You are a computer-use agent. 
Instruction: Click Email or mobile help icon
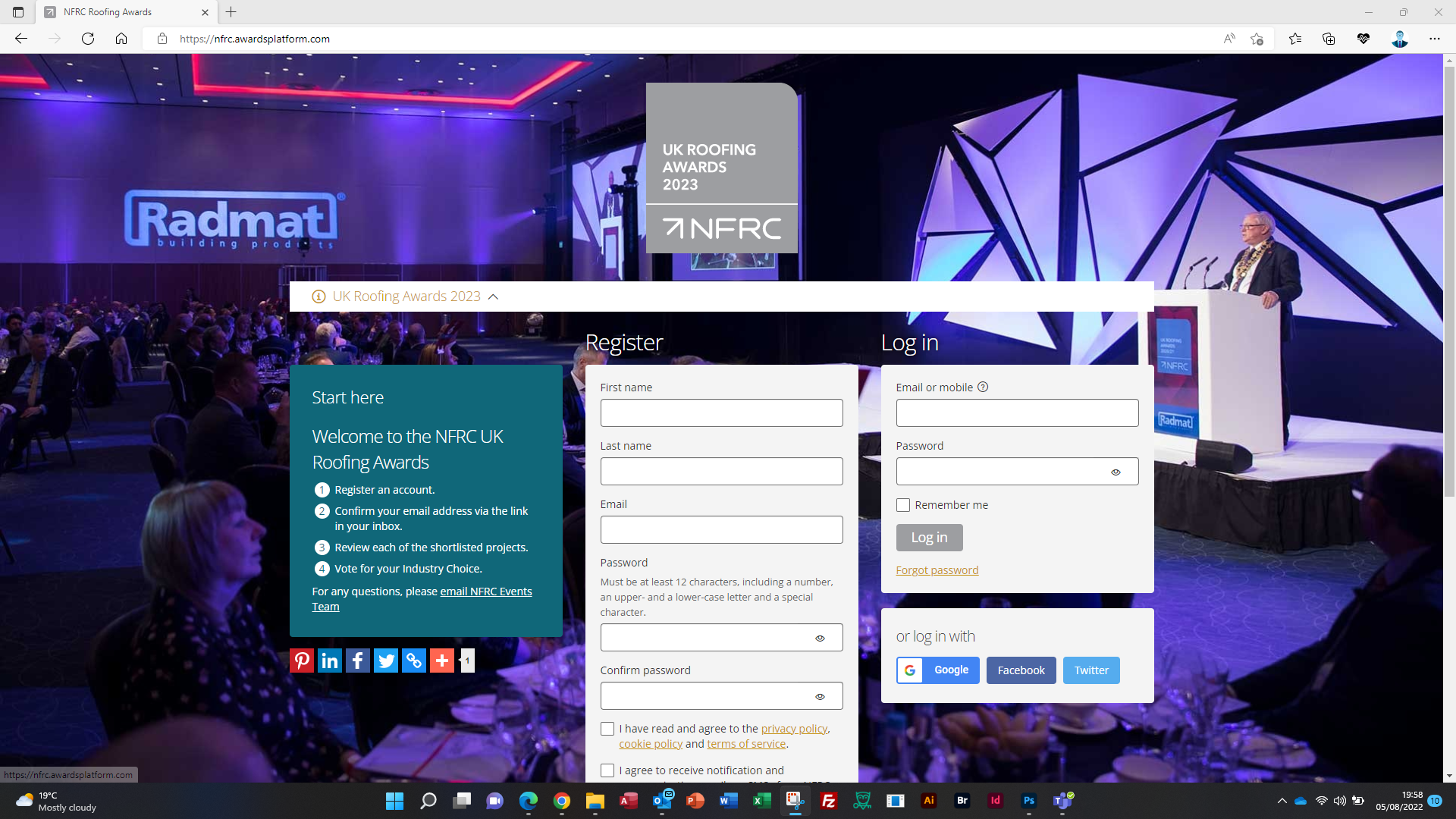point(983,388)
